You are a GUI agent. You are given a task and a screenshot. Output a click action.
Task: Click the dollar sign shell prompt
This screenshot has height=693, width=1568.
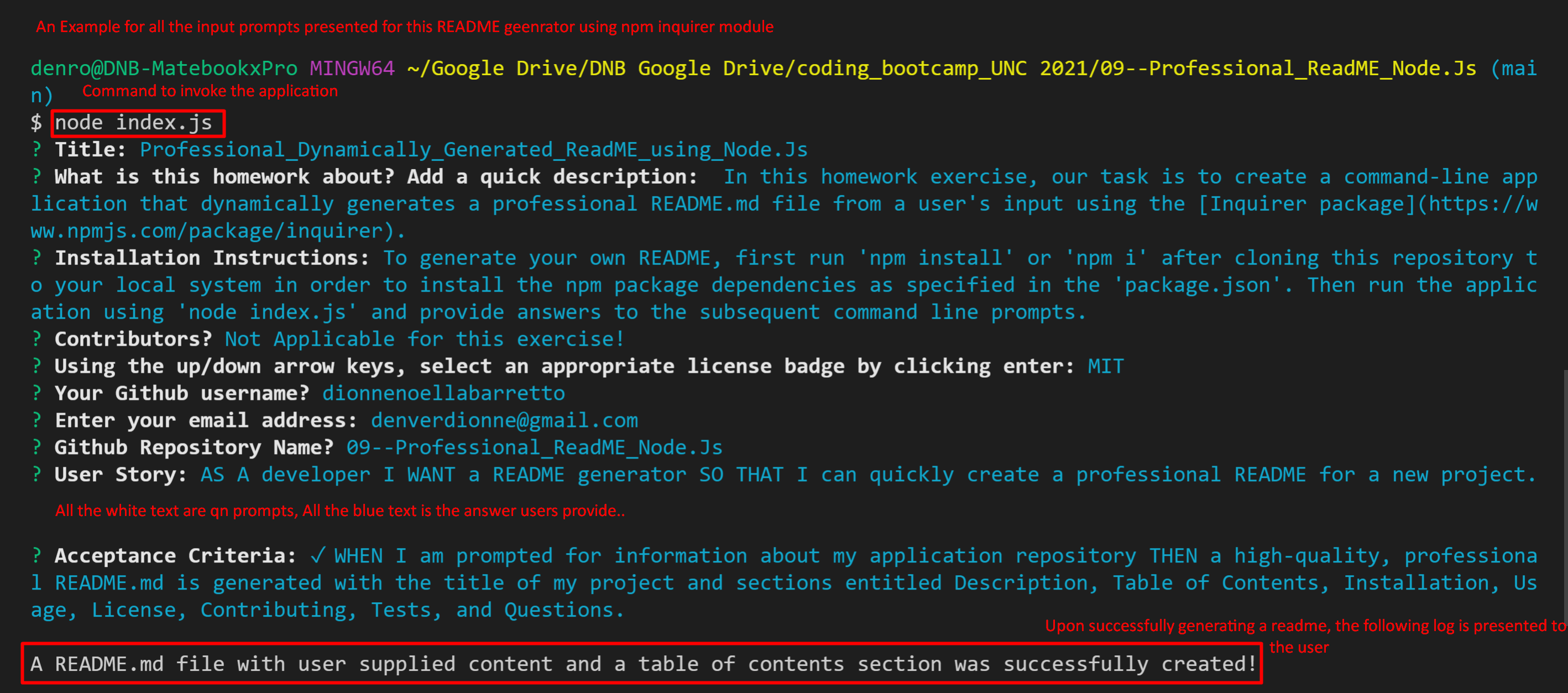(x=36, y=123)
